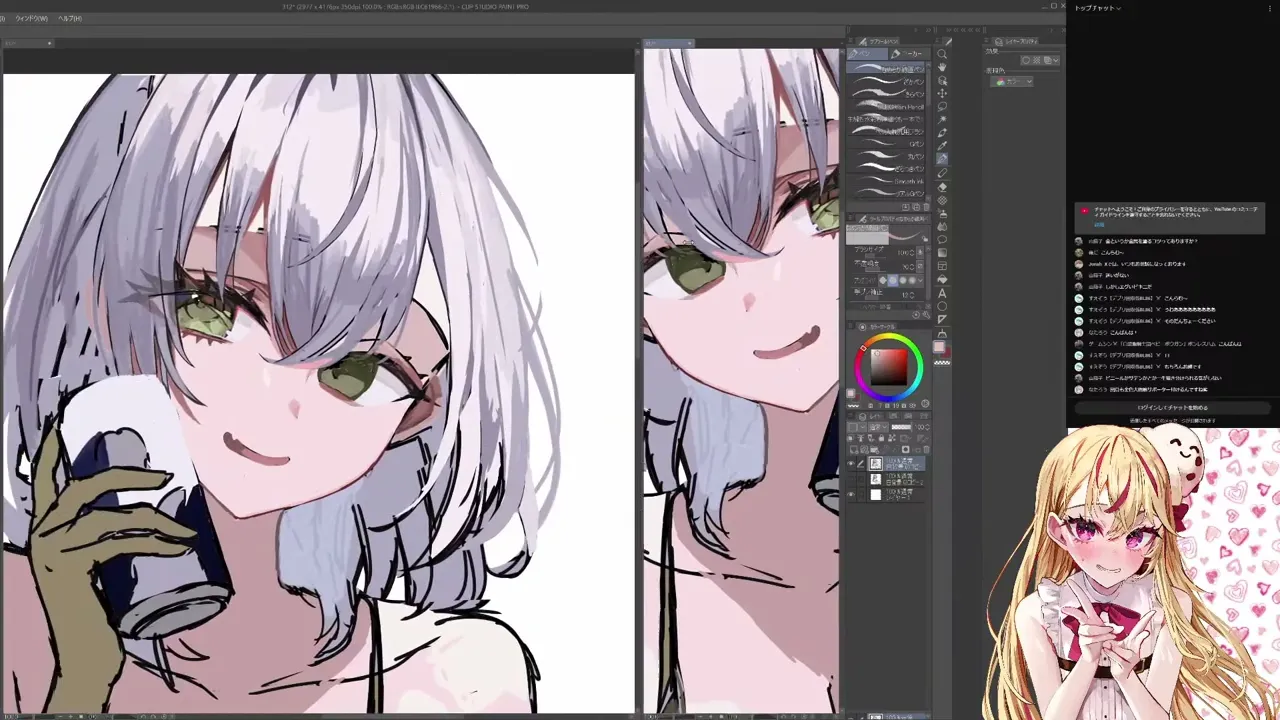Click the layer color effect icon
This screenshot has height=720, width=1280.
[1047, 60]
